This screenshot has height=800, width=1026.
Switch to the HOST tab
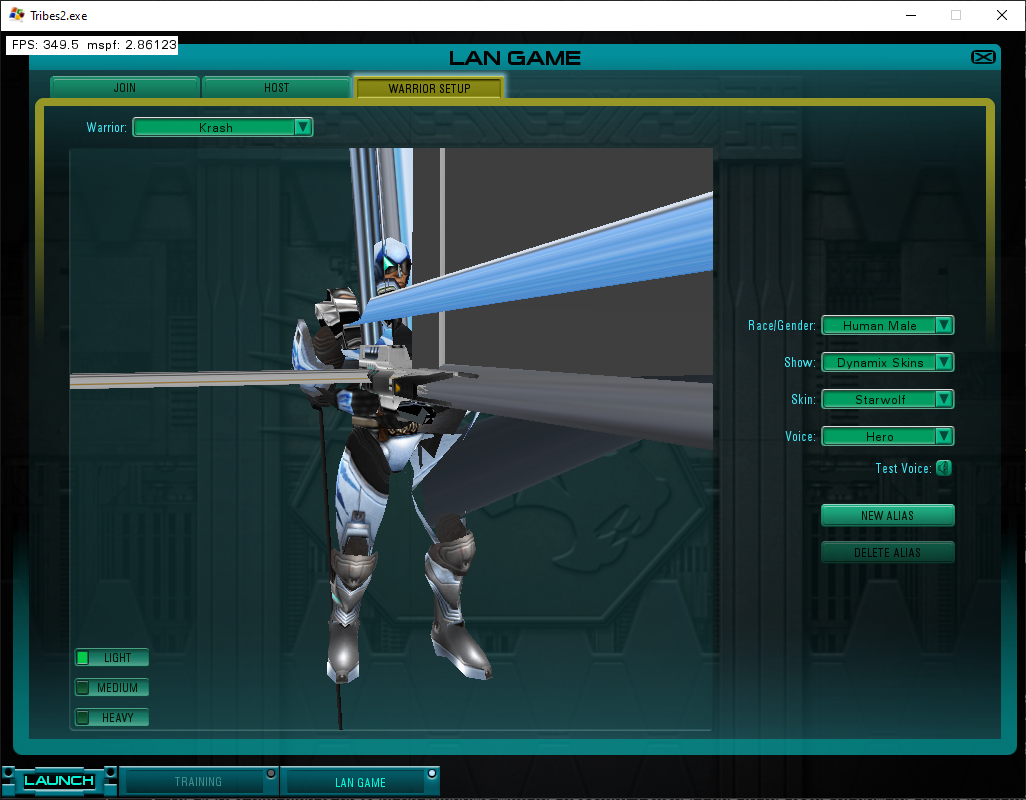(277, 88)
